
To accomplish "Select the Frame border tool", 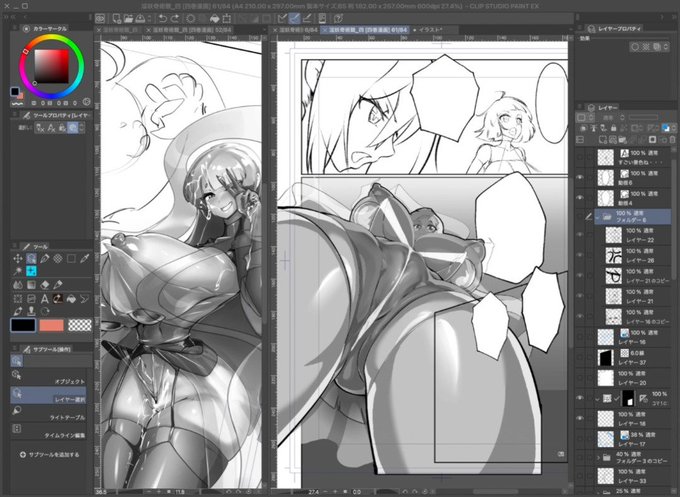I will coord(31,299).
